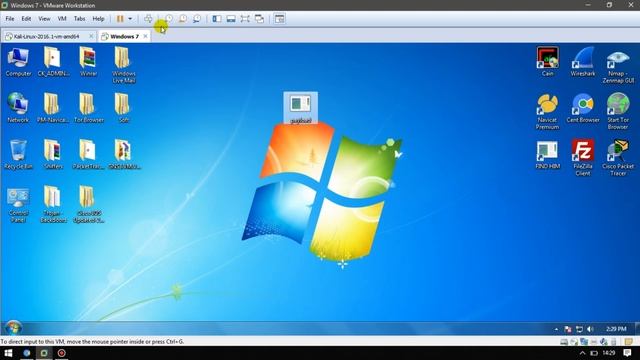
Task: Select the Control Panel icon
Action: pyautogui.click(x=18, y=205)
